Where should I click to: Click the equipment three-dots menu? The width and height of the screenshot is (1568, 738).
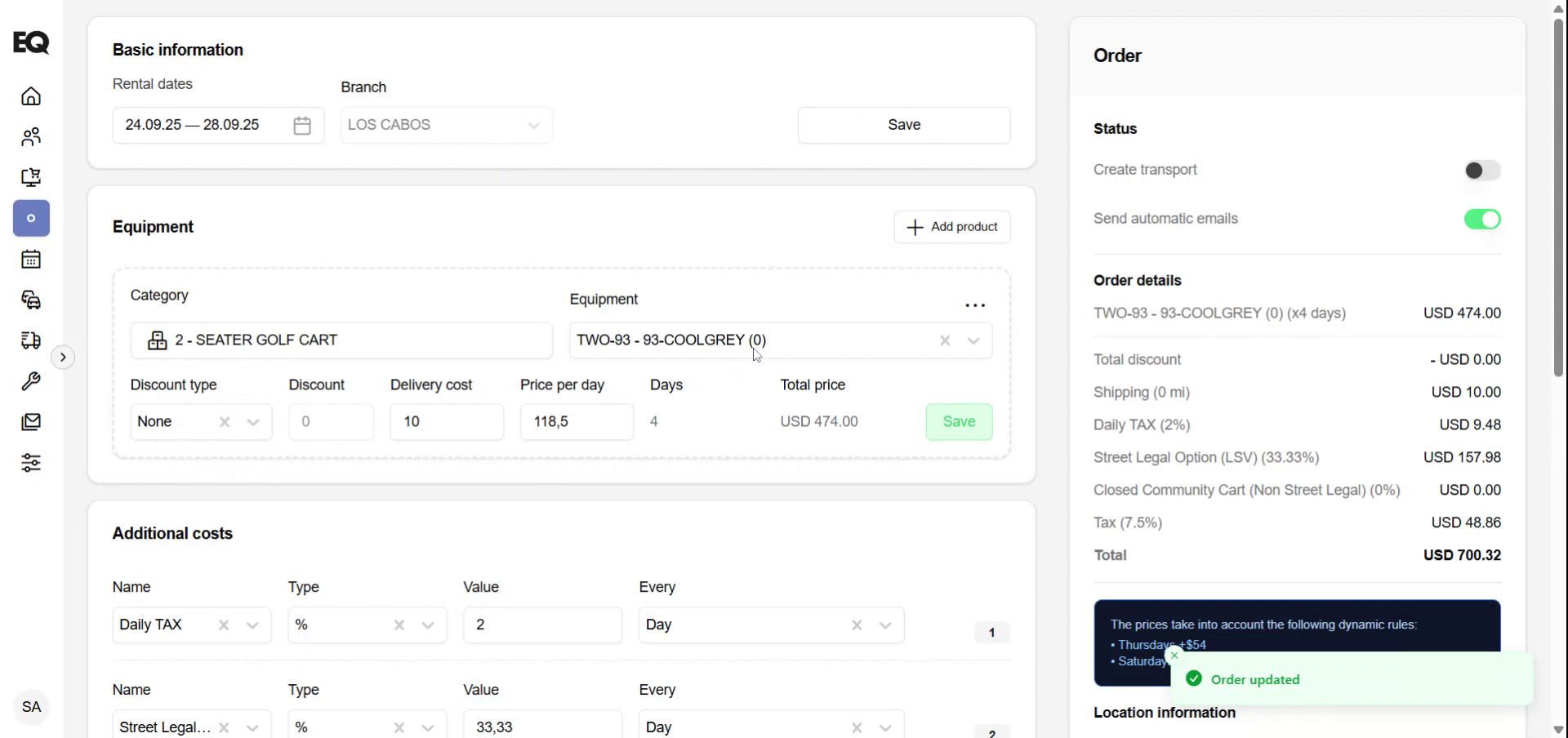pyautogui.click(x=975, y=305)
